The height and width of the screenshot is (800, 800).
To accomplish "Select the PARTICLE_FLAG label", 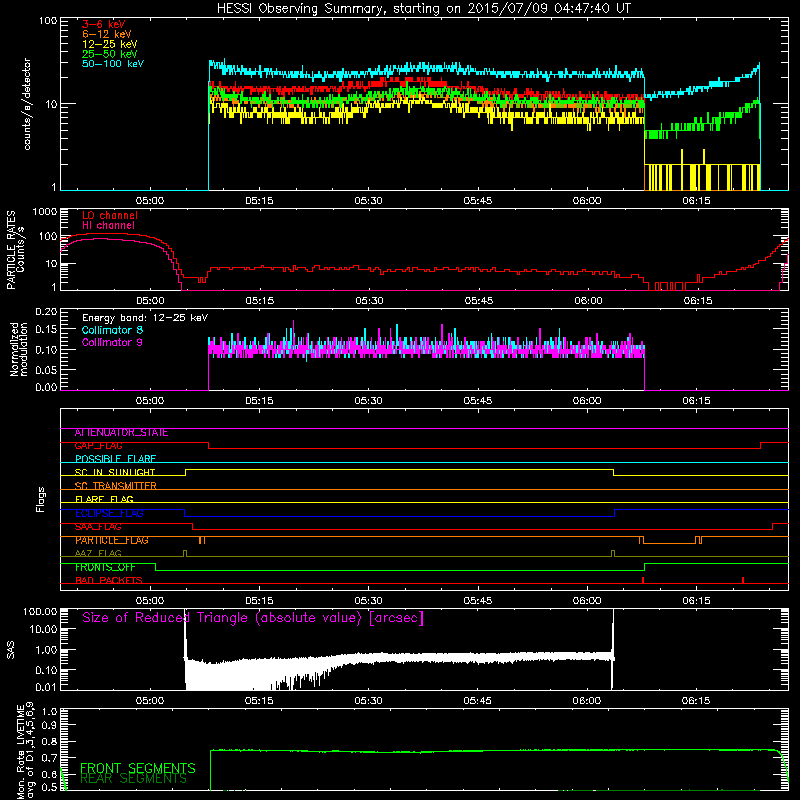I will (x=112, y=540).
